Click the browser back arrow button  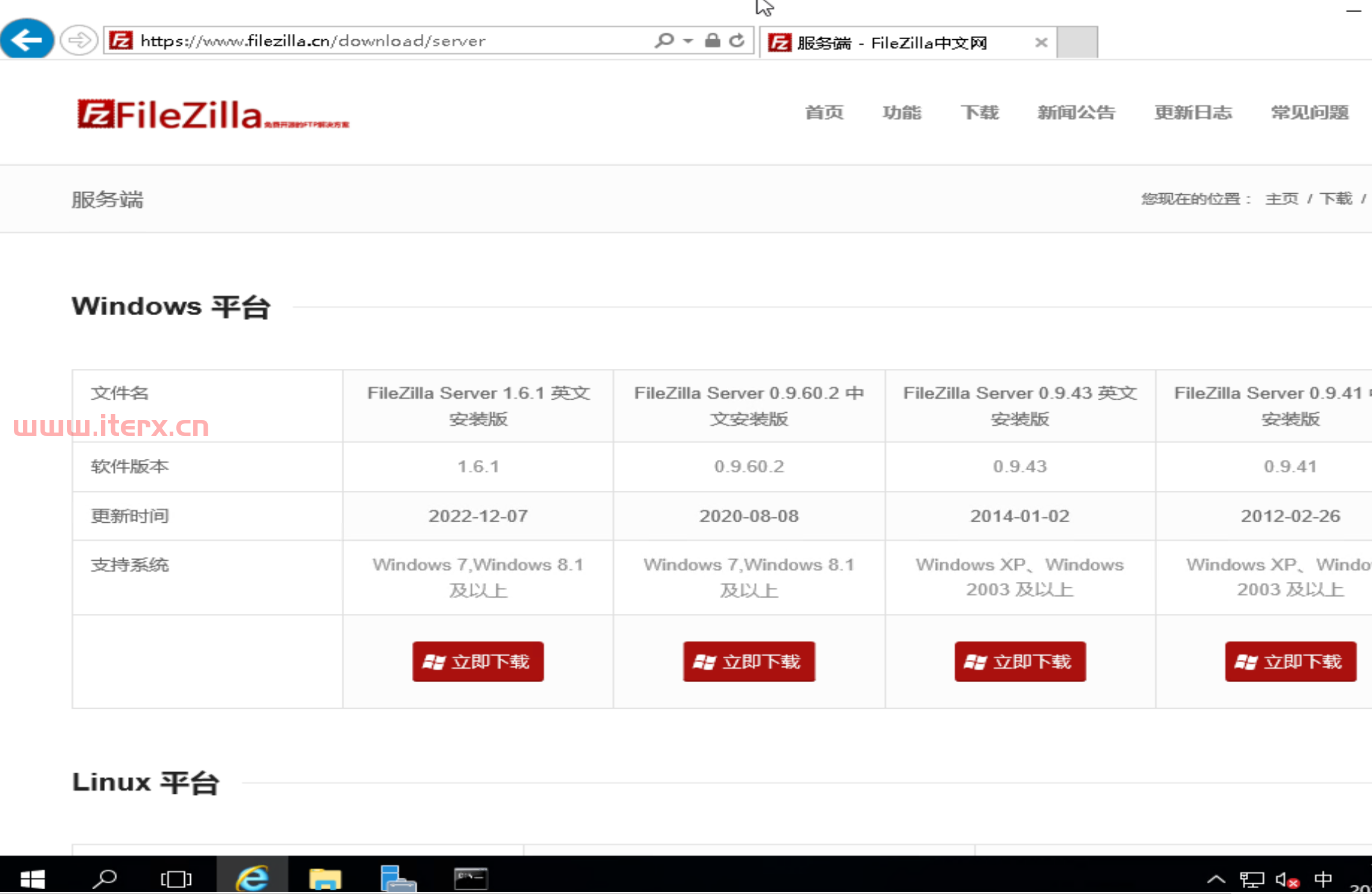coord(27,40)
